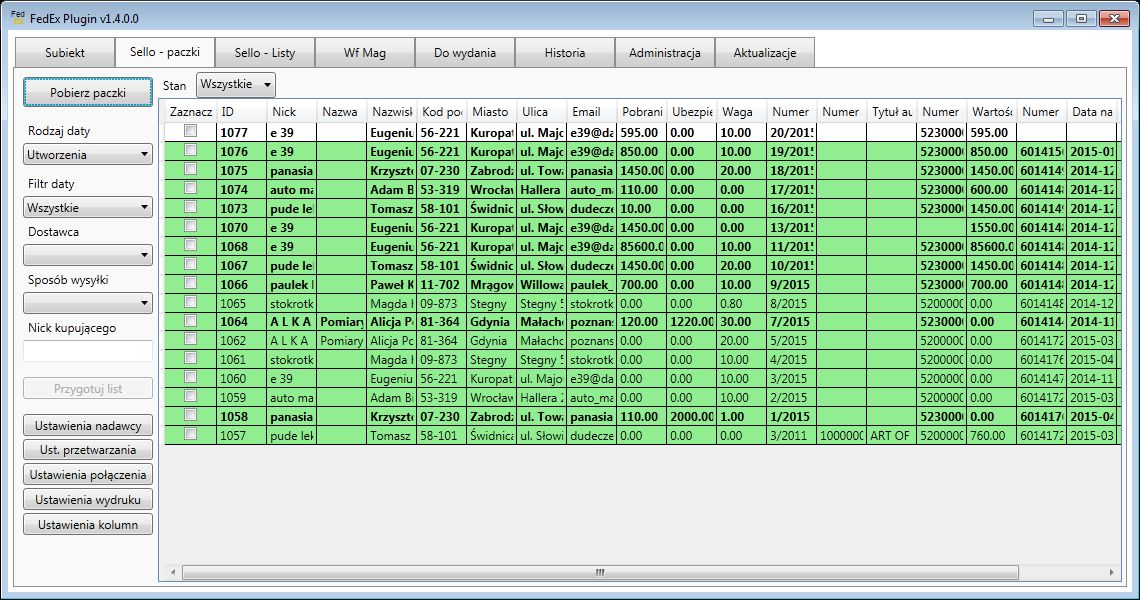Focus the Nick kupującego input field
The width and height of the screenshot is (1140, 600).
(88, 351)
